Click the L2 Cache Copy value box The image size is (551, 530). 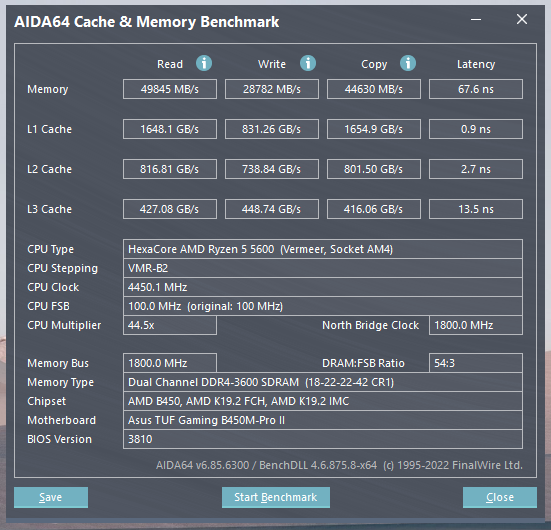[374, 169]
